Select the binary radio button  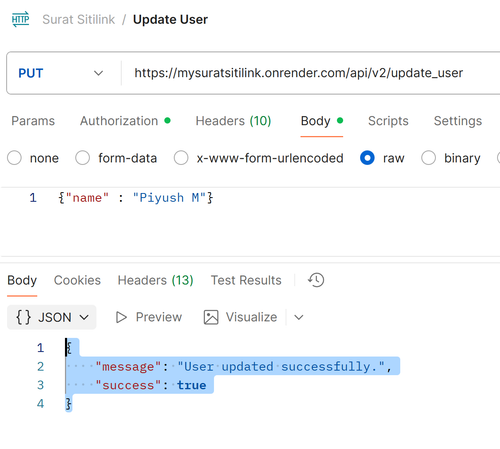coord(428,158)
